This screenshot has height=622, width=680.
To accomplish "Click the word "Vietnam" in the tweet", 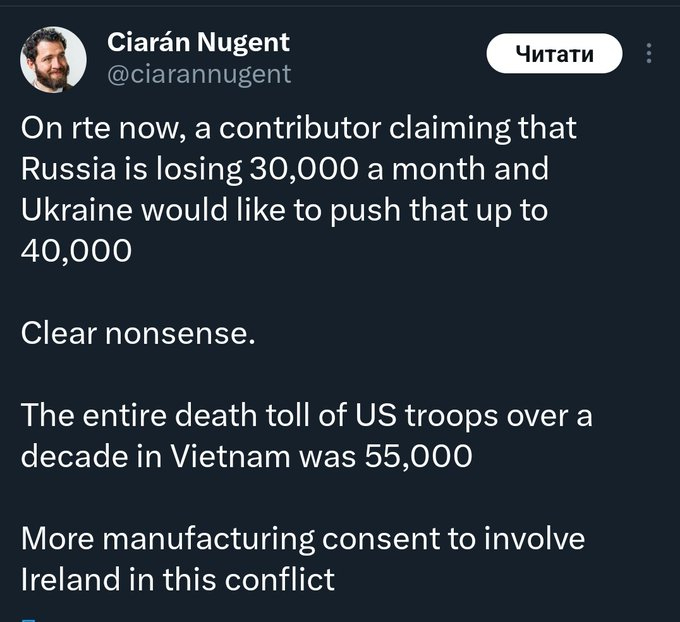I will (x=232, y=456).
